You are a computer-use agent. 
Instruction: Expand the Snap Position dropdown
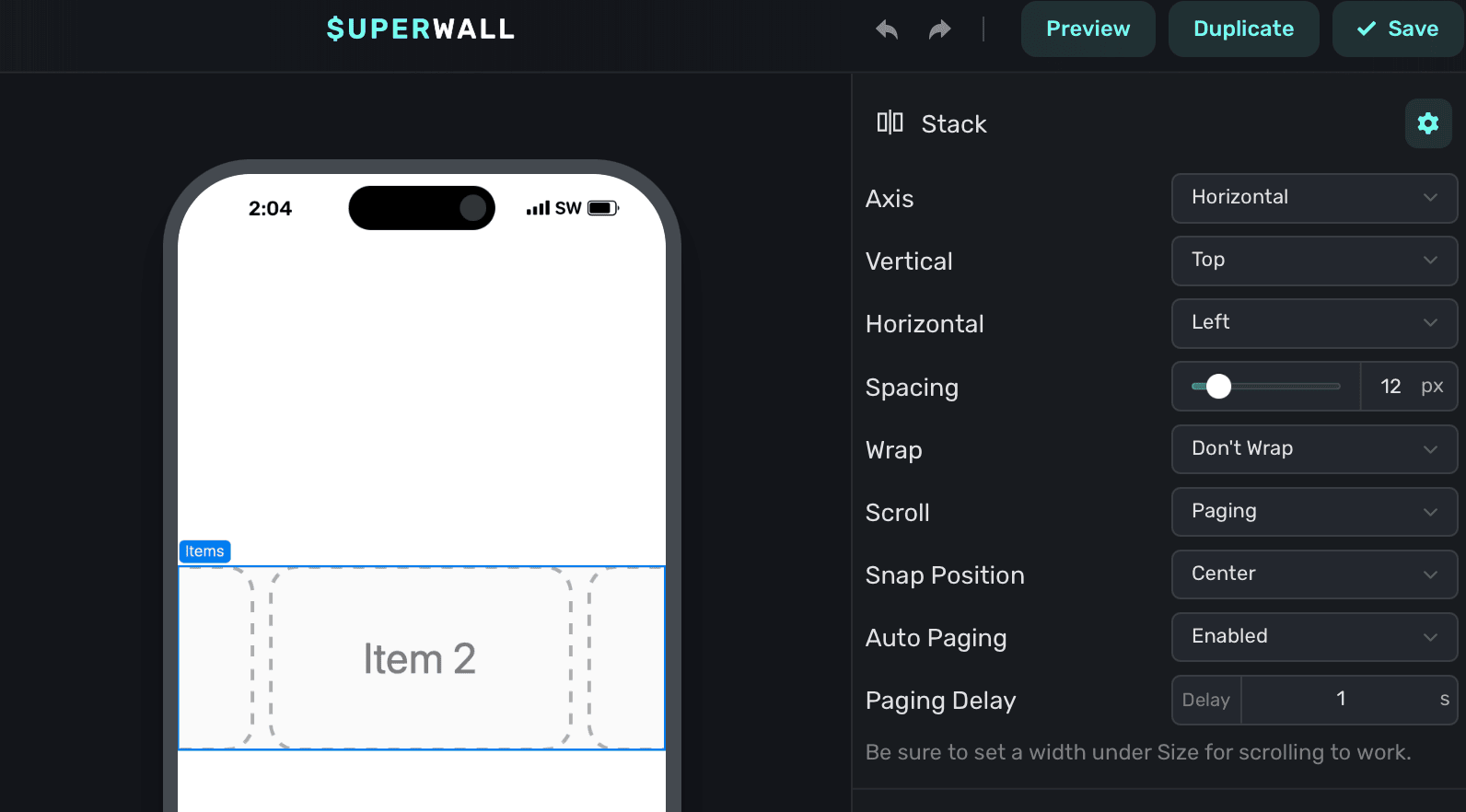(x=1314, y=574)
